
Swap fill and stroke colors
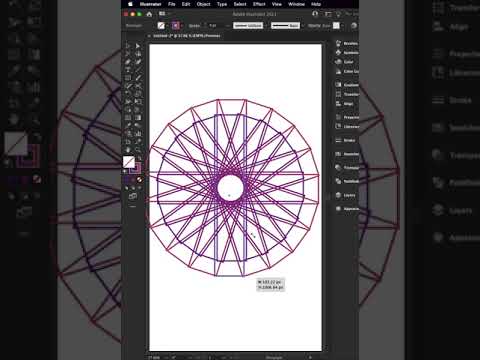139,158
